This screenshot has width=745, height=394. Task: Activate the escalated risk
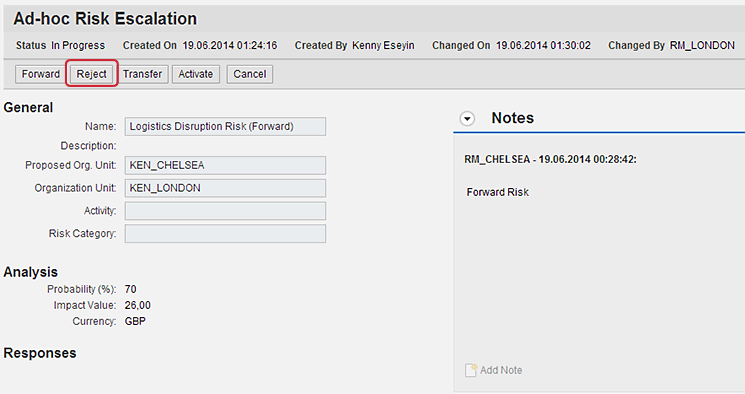[x=196, y=74]
